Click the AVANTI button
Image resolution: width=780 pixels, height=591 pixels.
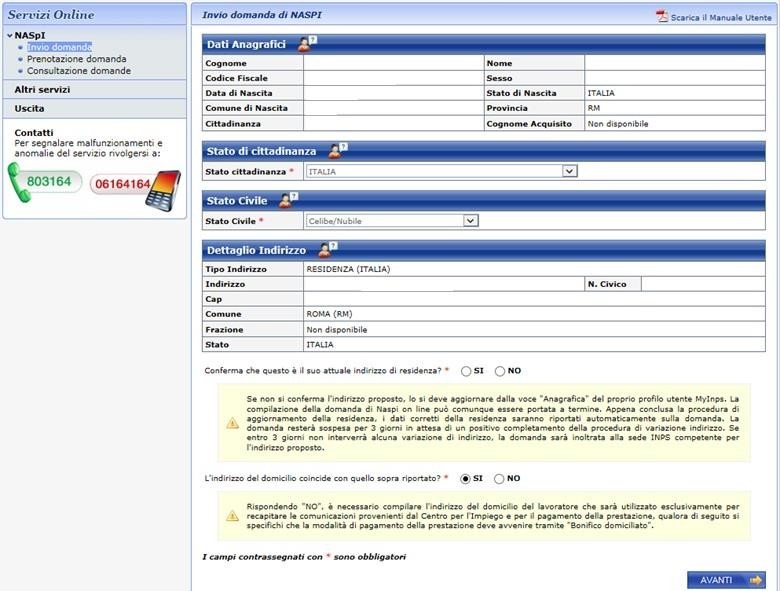[x=725, y=580]
